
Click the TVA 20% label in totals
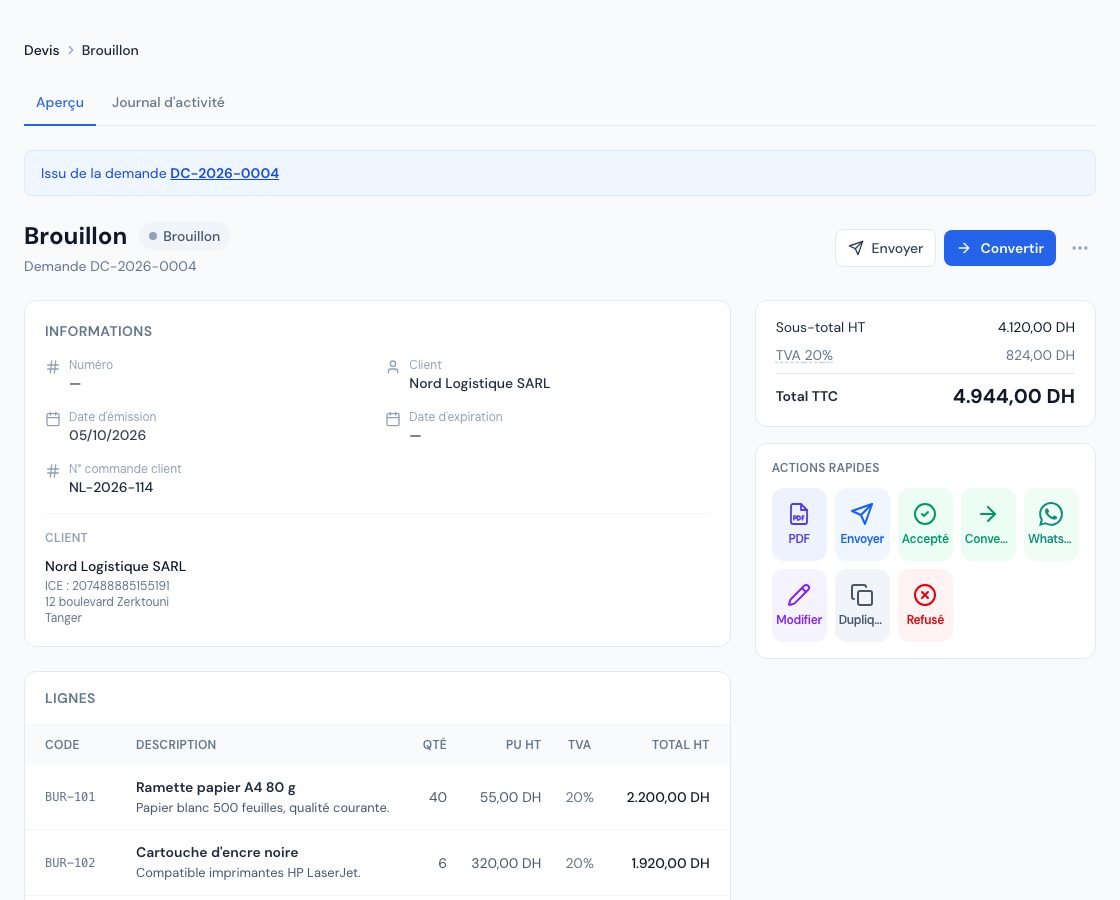[804, 355]
